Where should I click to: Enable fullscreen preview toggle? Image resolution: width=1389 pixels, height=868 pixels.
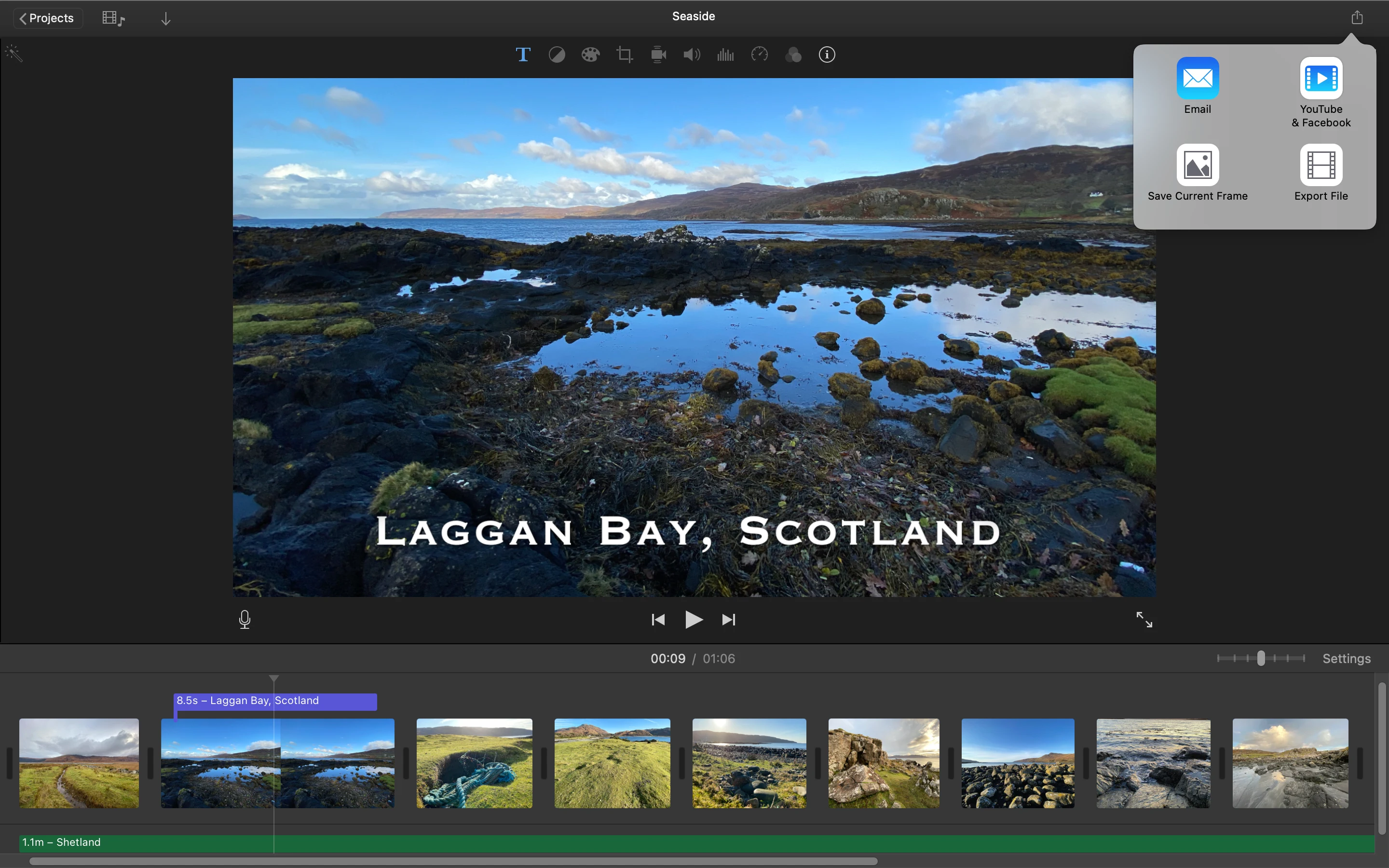point(1143,619)
